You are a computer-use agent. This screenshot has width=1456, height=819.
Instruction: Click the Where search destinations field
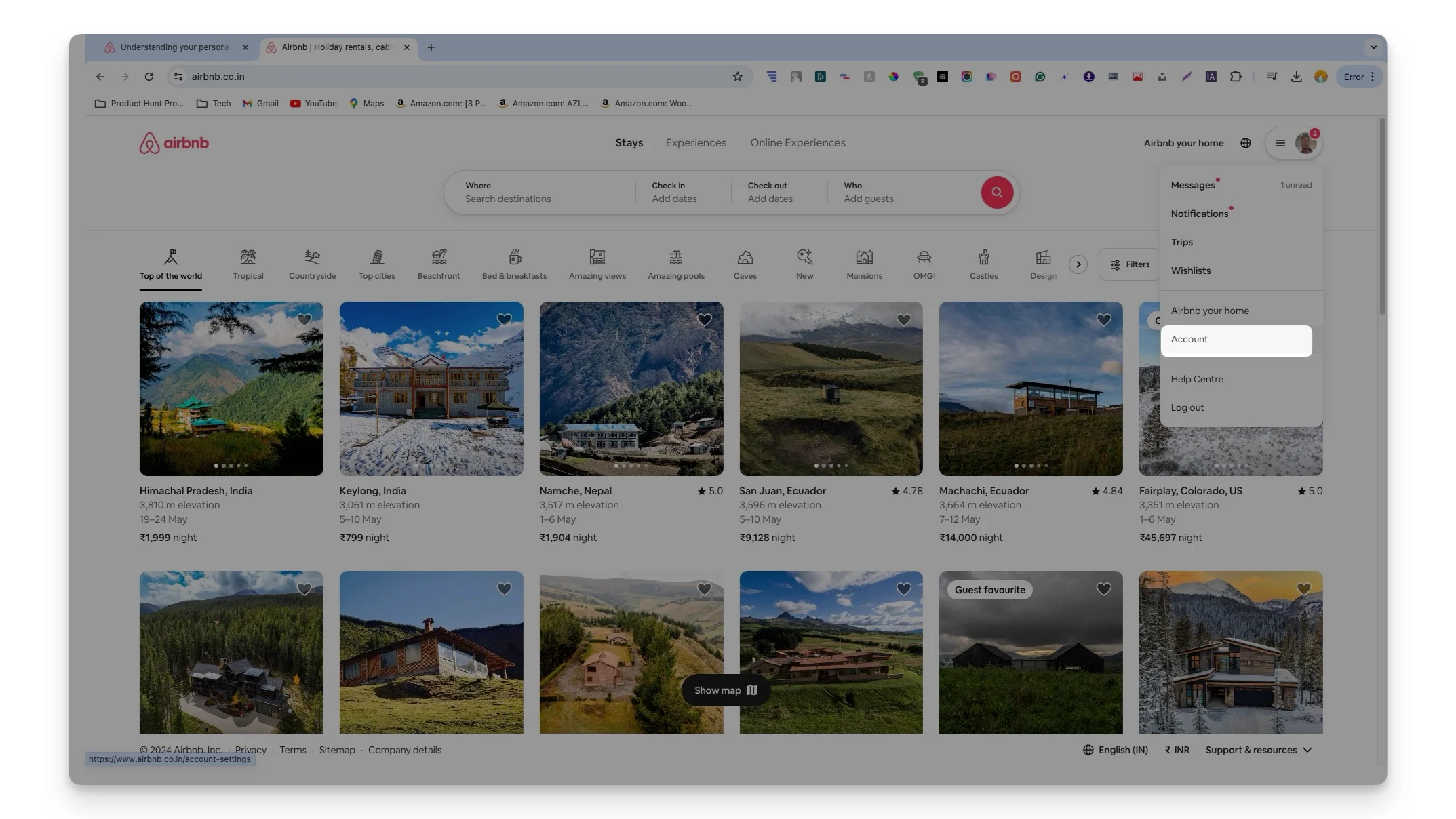tap(540, 193)
